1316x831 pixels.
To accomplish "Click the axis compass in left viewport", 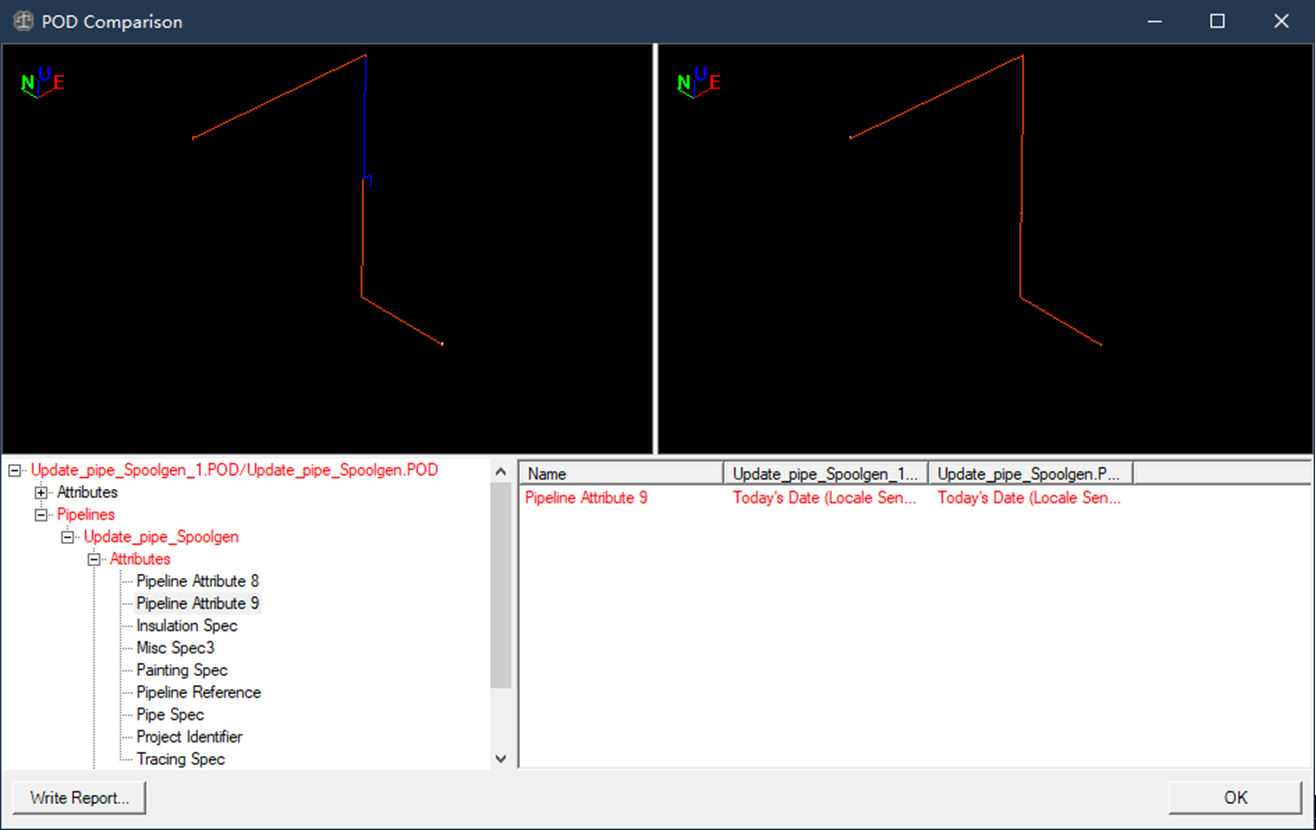I will tap(42, 82).
